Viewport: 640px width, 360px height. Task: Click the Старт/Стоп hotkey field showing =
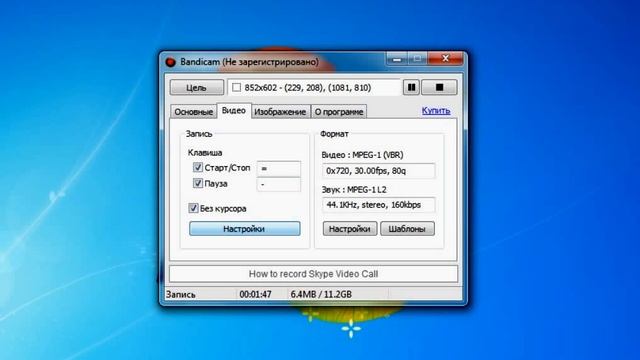[279, 168]
